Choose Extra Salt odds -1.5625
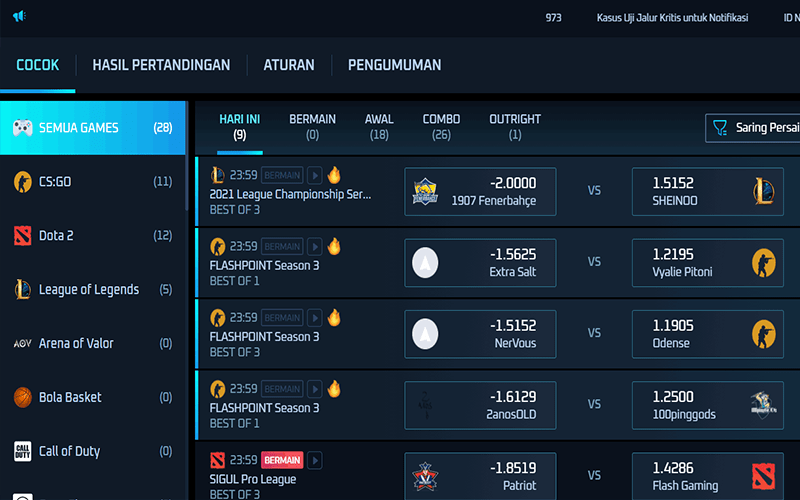Screen dimensions: 800x500 coord(480,263)
